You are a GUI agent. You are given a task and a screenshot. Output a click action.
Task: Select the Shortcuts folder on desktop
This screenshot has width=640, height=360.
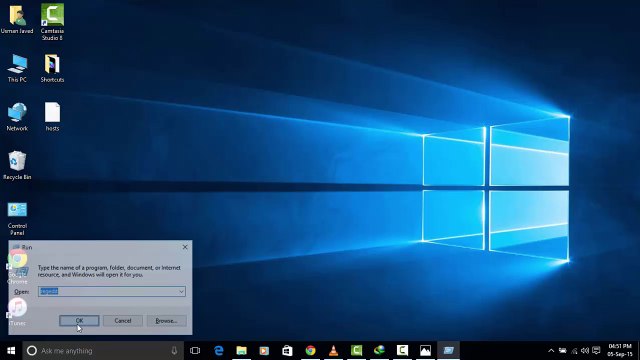52,68
